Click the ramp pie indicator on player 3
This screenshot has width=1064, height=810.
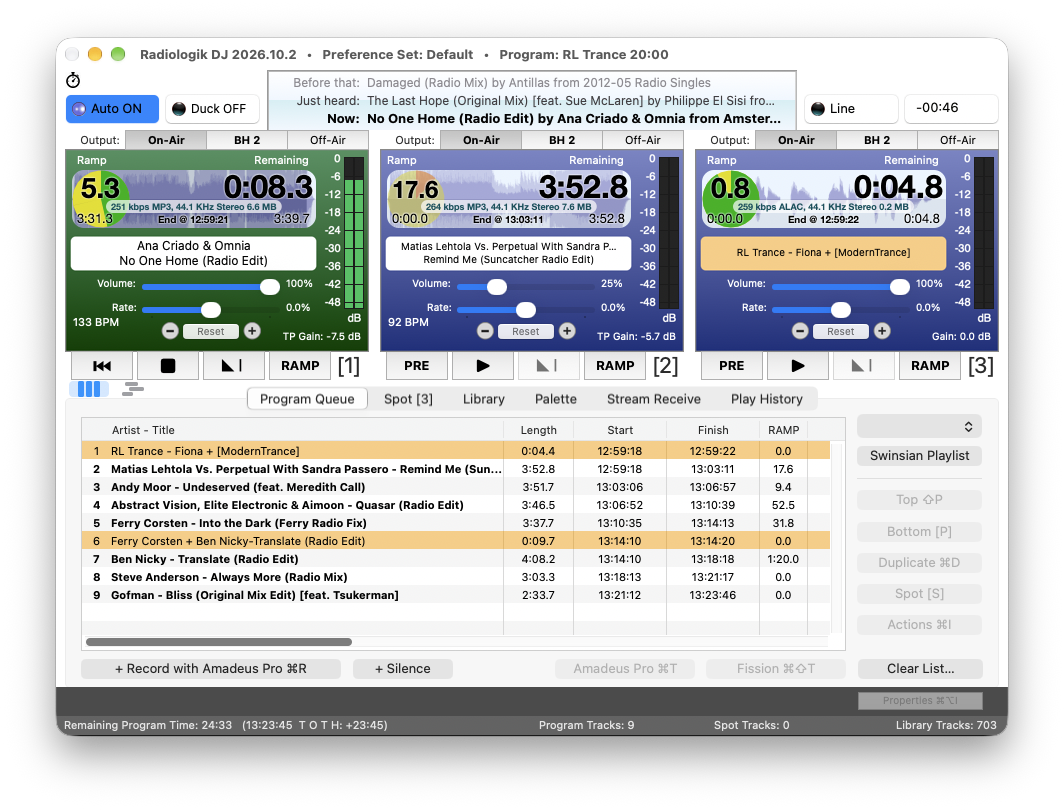pyautogui.click(x=730, y=200)
